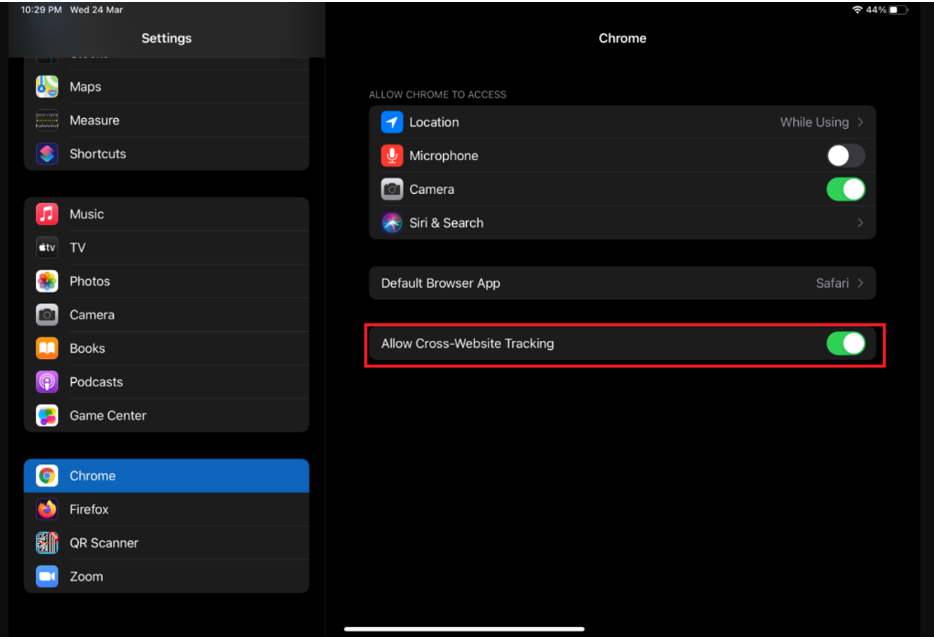This screenshot has height=642, width=934.
Task: Tap the TV label
Action: point(77,248)
